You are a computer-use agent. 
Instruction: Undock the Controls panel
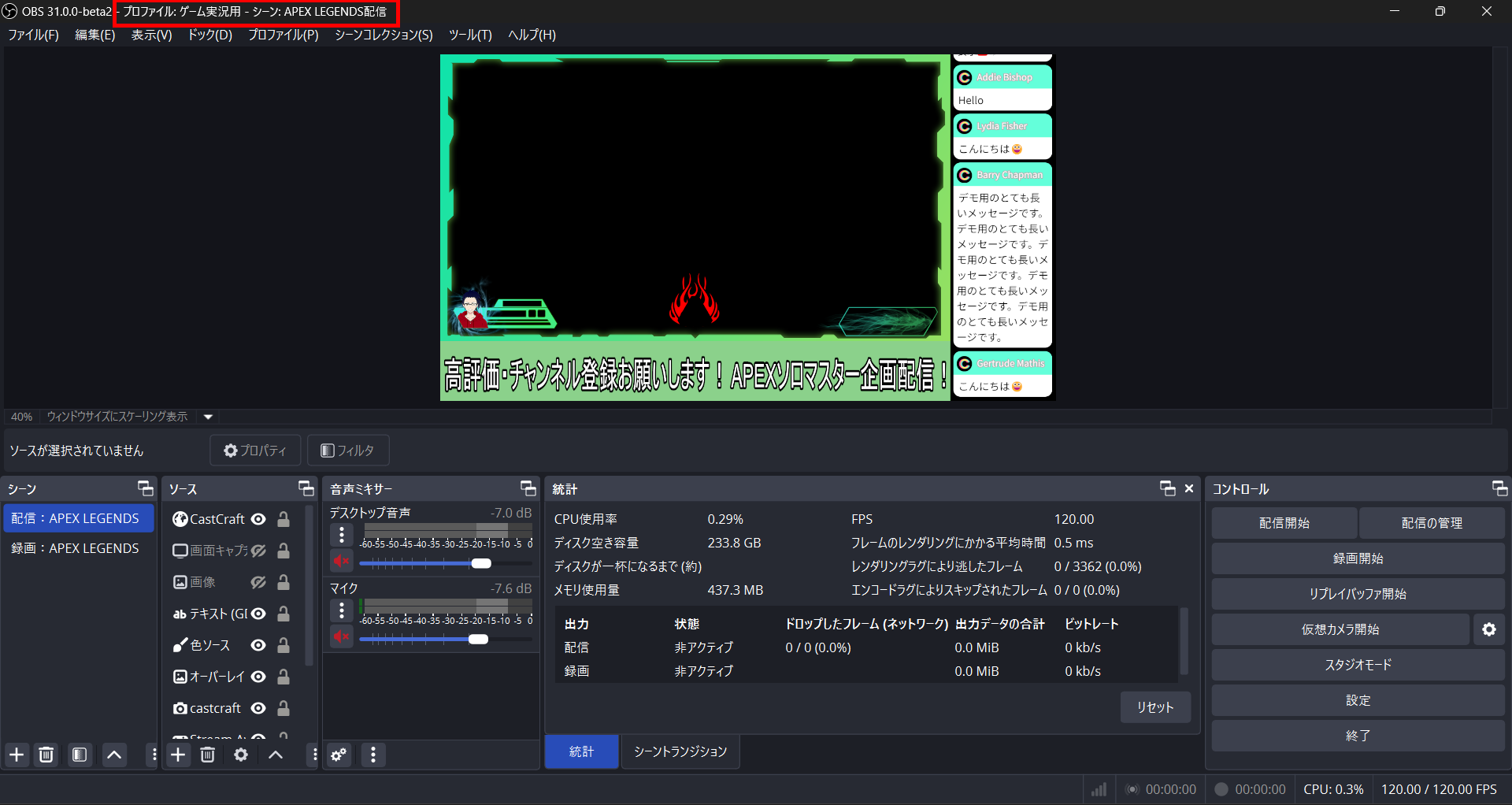click(1499, 488)
